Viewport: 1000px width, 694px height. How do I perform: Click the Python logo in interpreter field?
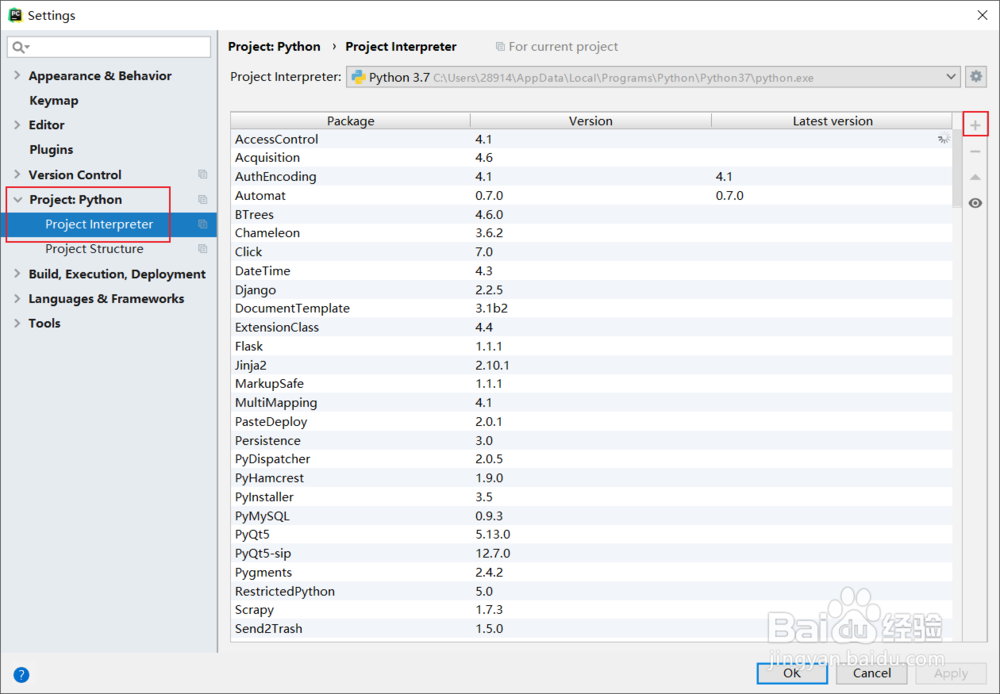pyautogui.click(x=358, y=77)
